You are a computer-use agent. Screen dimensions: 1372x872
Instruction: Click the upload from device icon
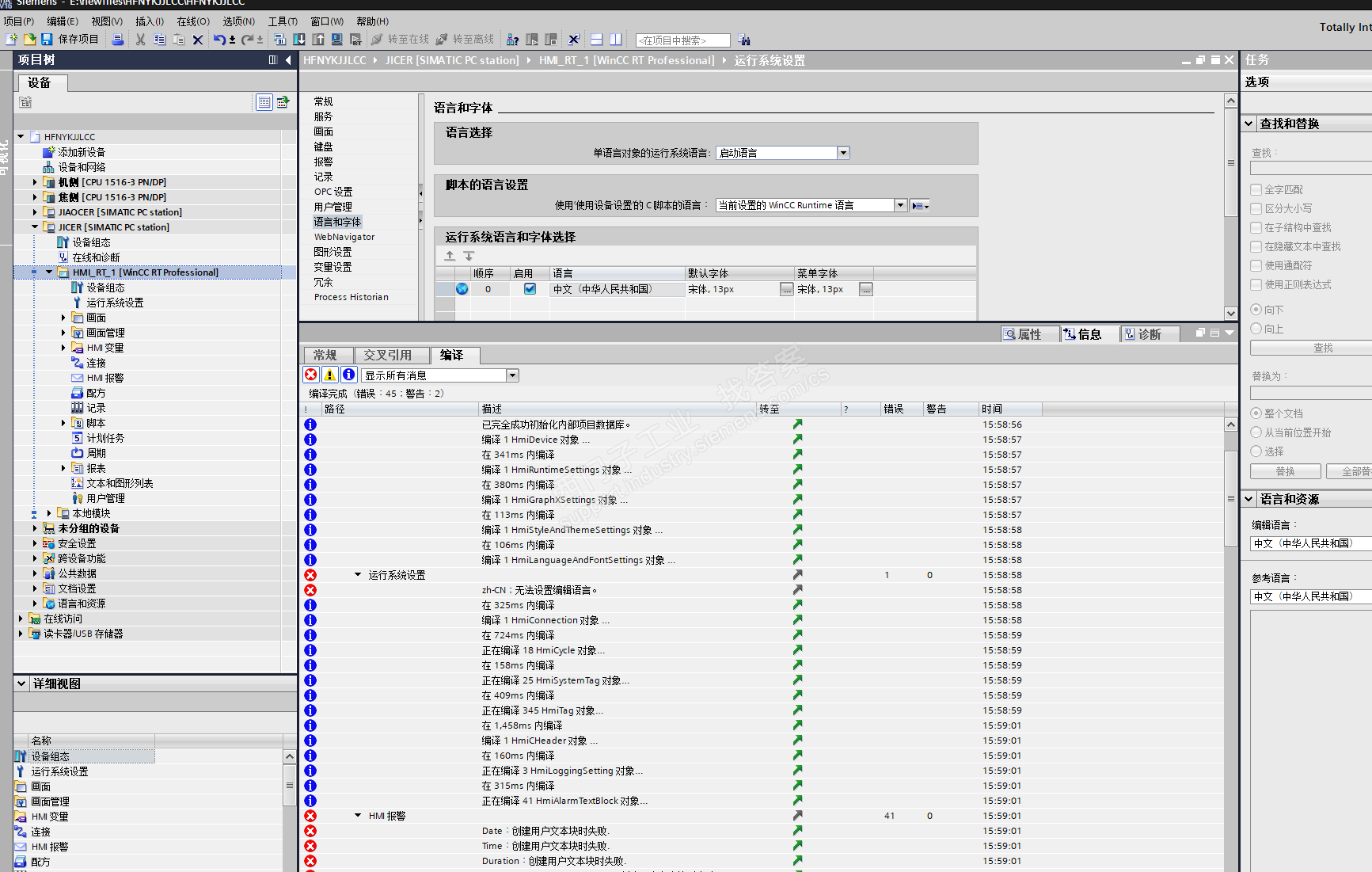[x=318, y=40]
